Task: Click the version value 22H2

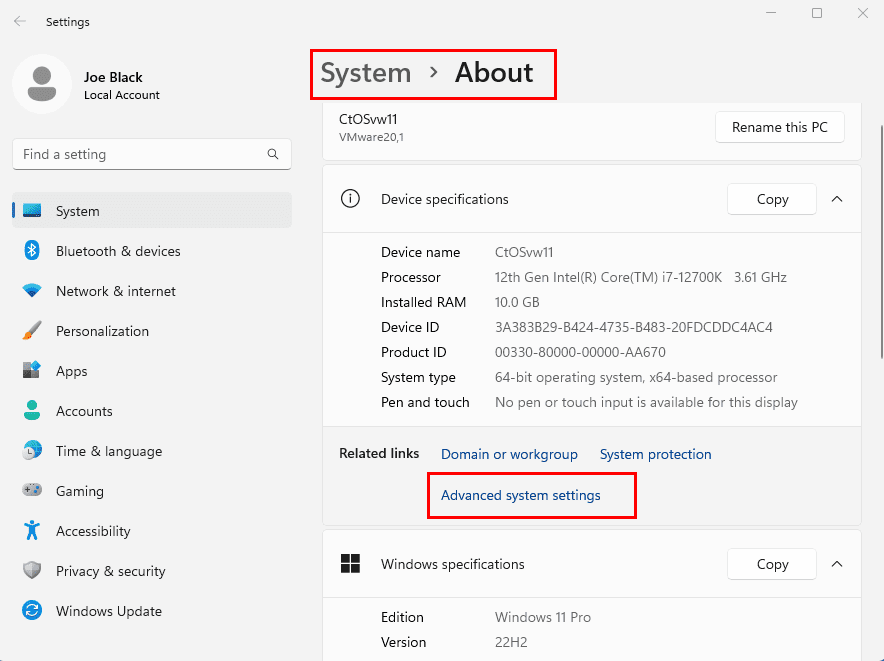Action: [x=511, y=642]
